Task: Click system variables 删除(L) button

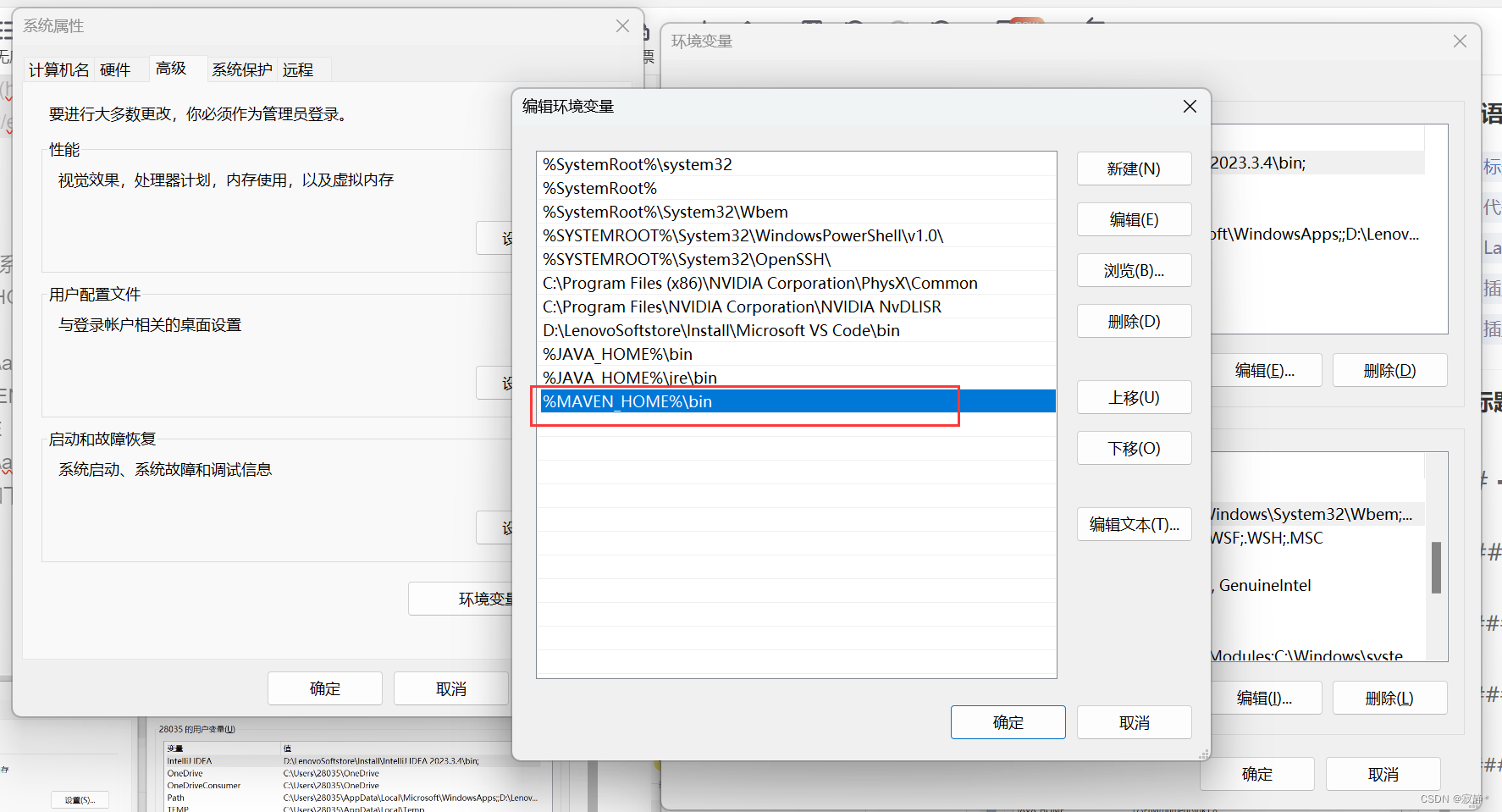Action: click(x=1389, y=698)
